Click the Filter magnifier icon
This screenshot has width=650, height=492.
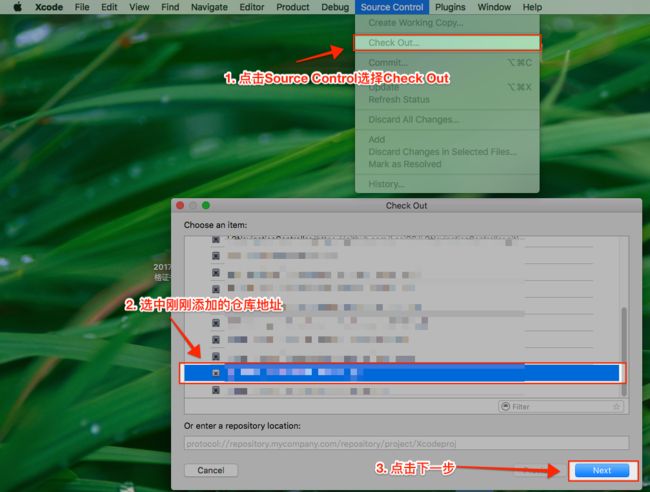(x=505, y=406)
